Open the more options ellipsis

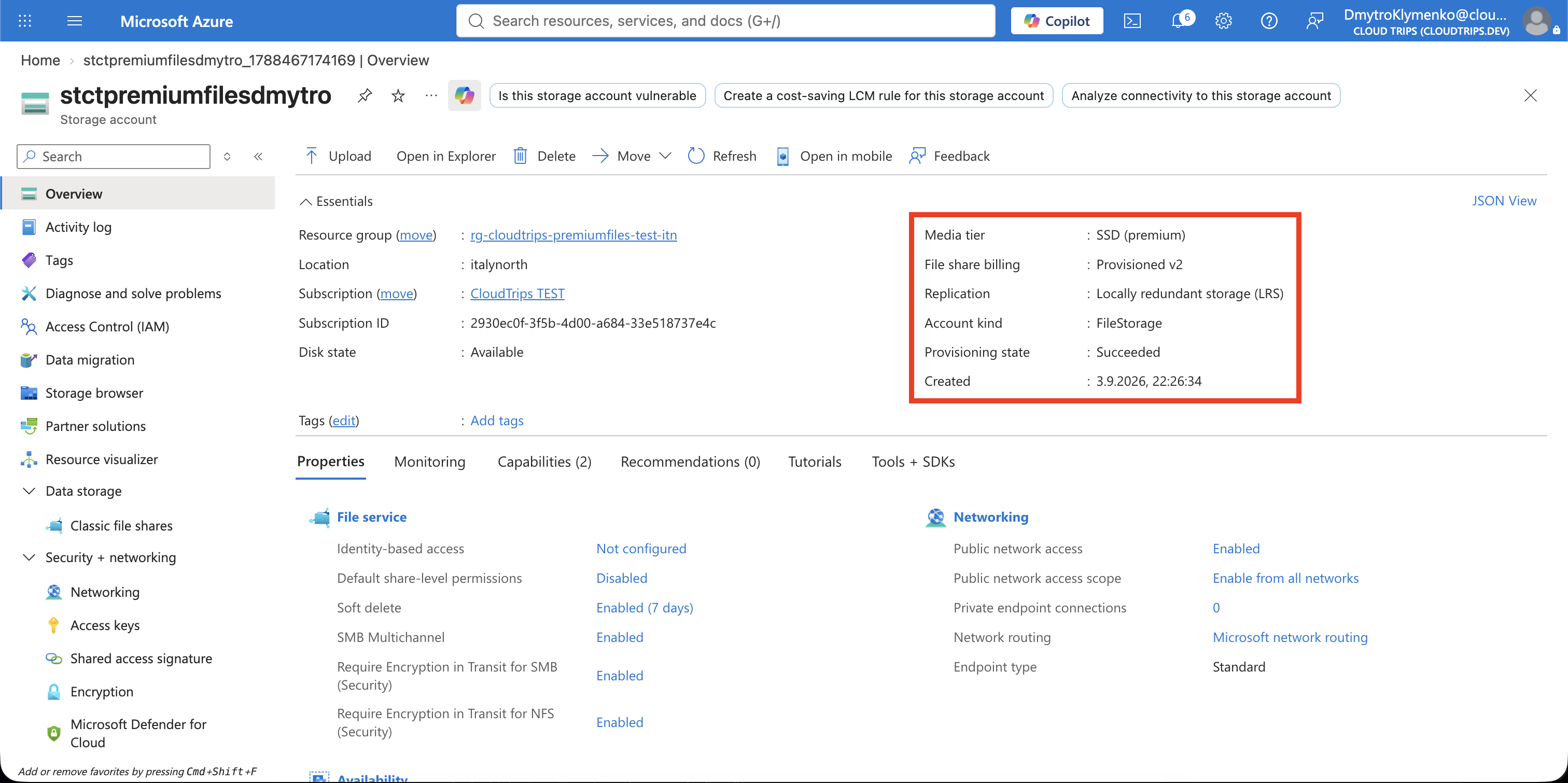click(431, 95)
